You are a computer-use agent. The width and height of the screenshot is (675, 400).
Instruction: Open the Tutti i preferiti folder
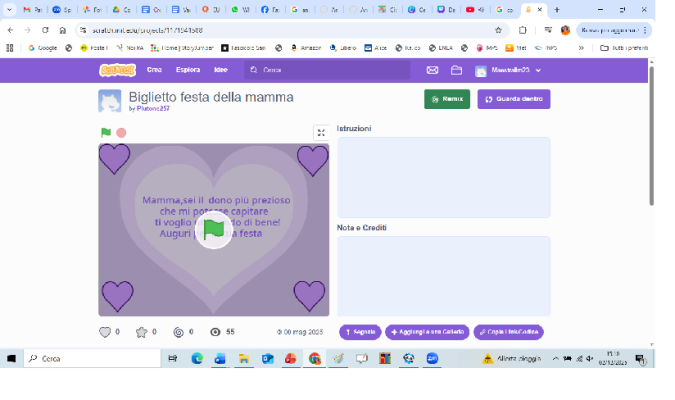624,48
